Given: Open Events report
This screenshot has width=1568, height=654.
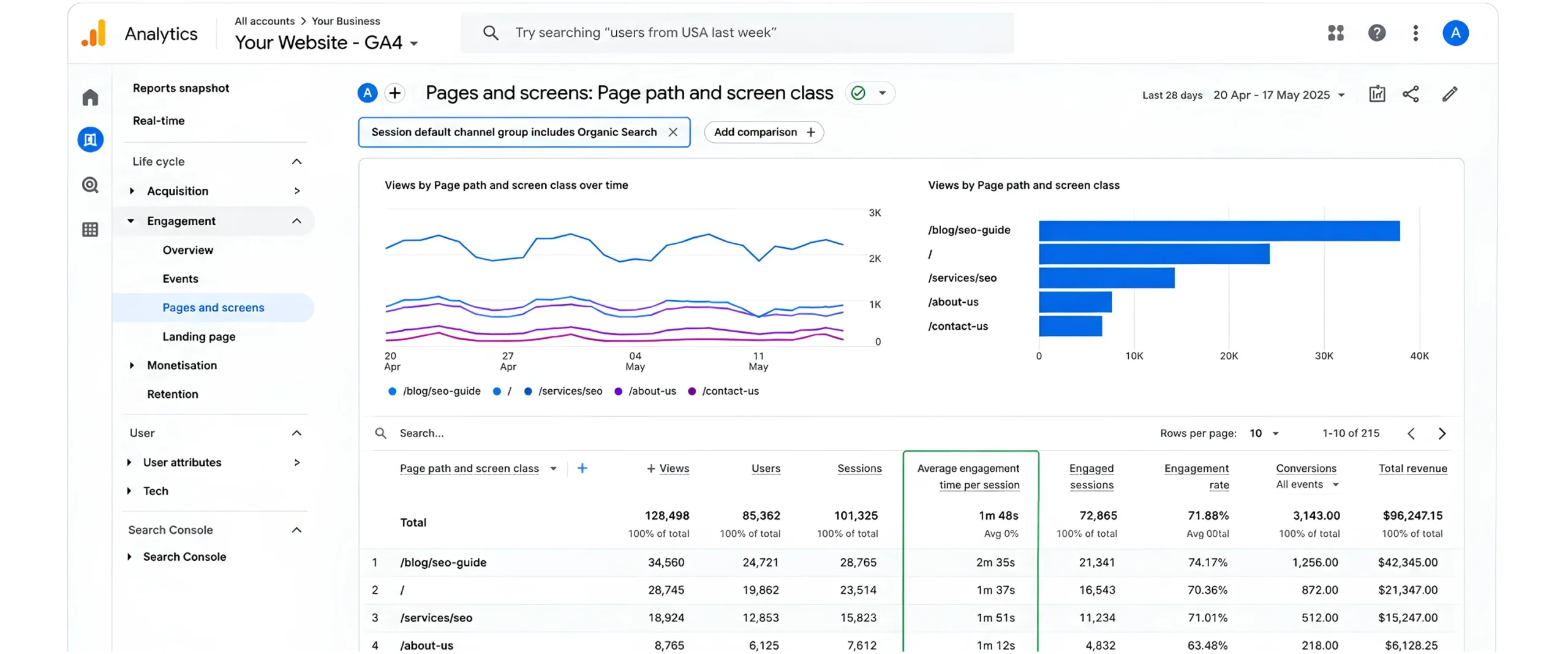Looking at the screenshot, I should (x=180, y=279).
